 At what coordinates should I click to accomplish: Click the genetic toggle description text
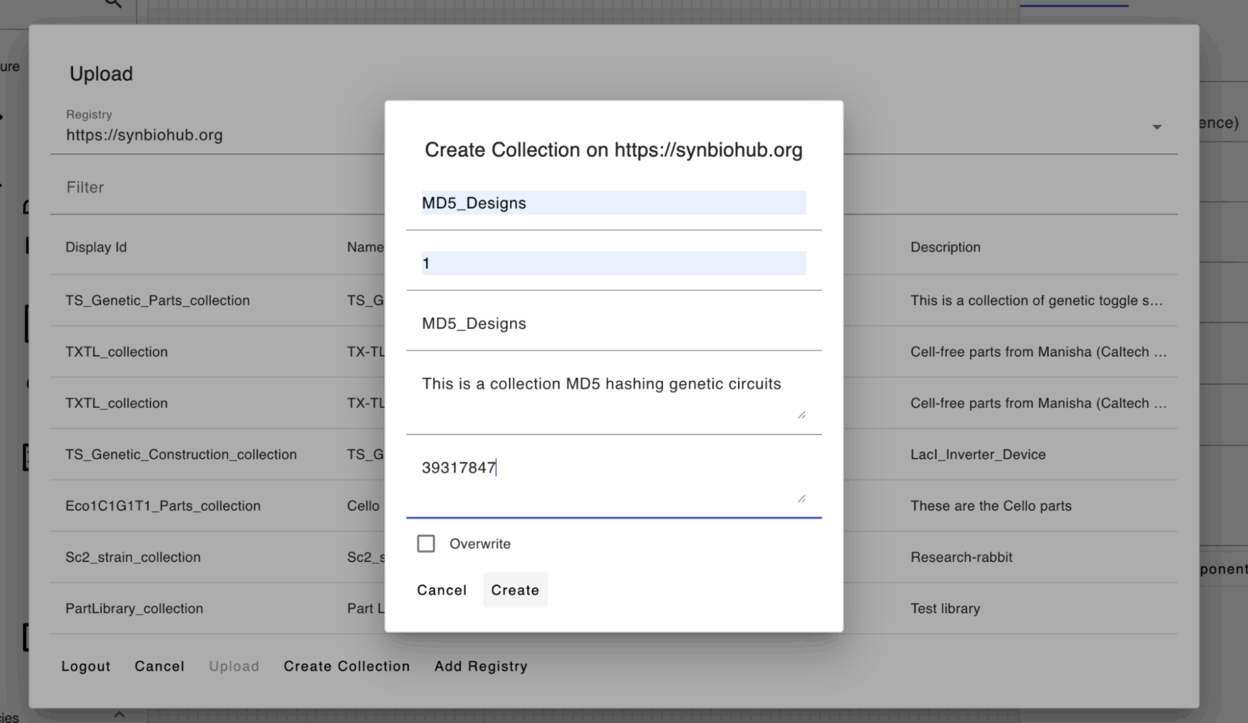pos(1036,300)
